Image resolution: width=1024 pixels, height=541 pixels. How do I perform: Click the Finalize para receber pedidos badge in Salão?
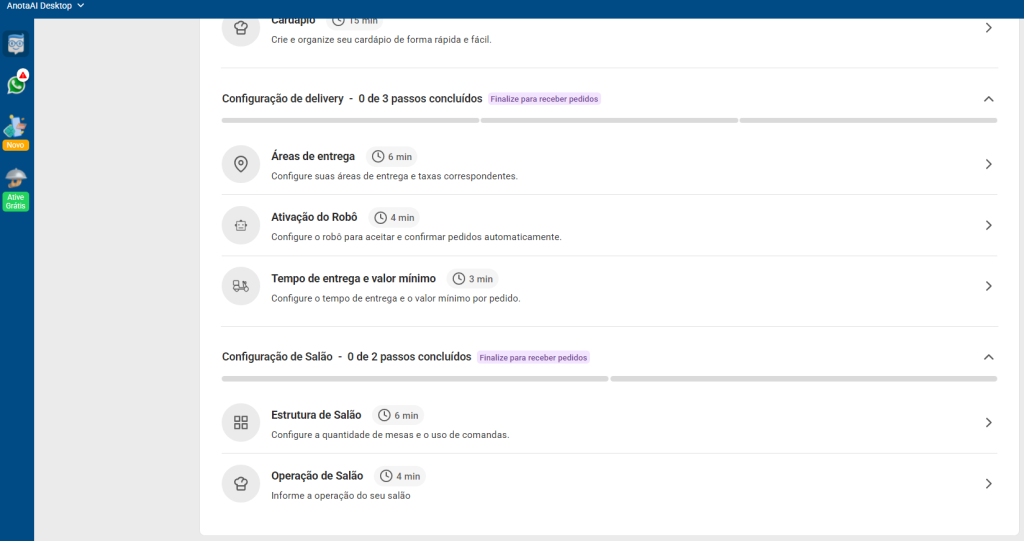(x=533, y=357)
